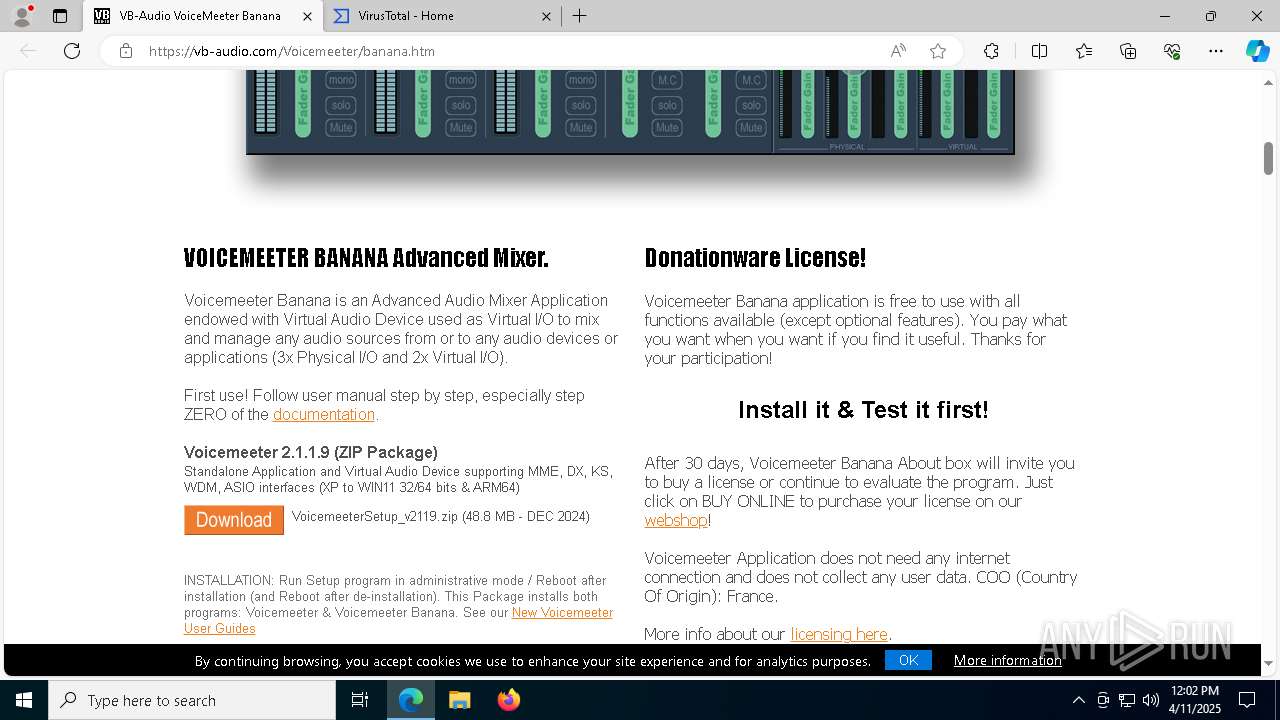The width and height of the screenshot is (1280, 720).
Task: View site information lock icon
Action: pyautogui.click(x=125, y=51)
